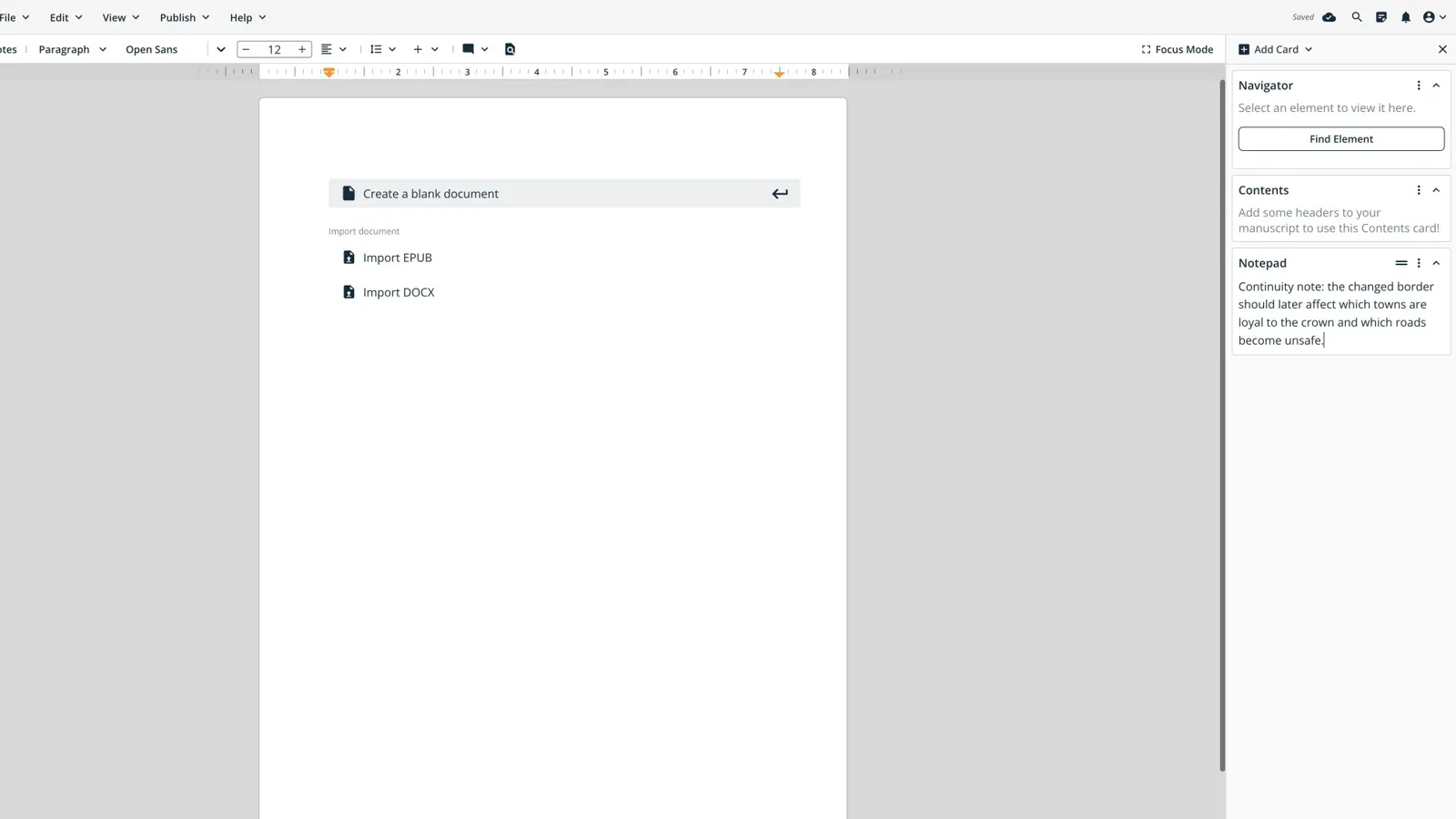The width and height of the screenshot is (1456, 819).
Task: Click the right margin marker on ruler
Action: [779, 73]
